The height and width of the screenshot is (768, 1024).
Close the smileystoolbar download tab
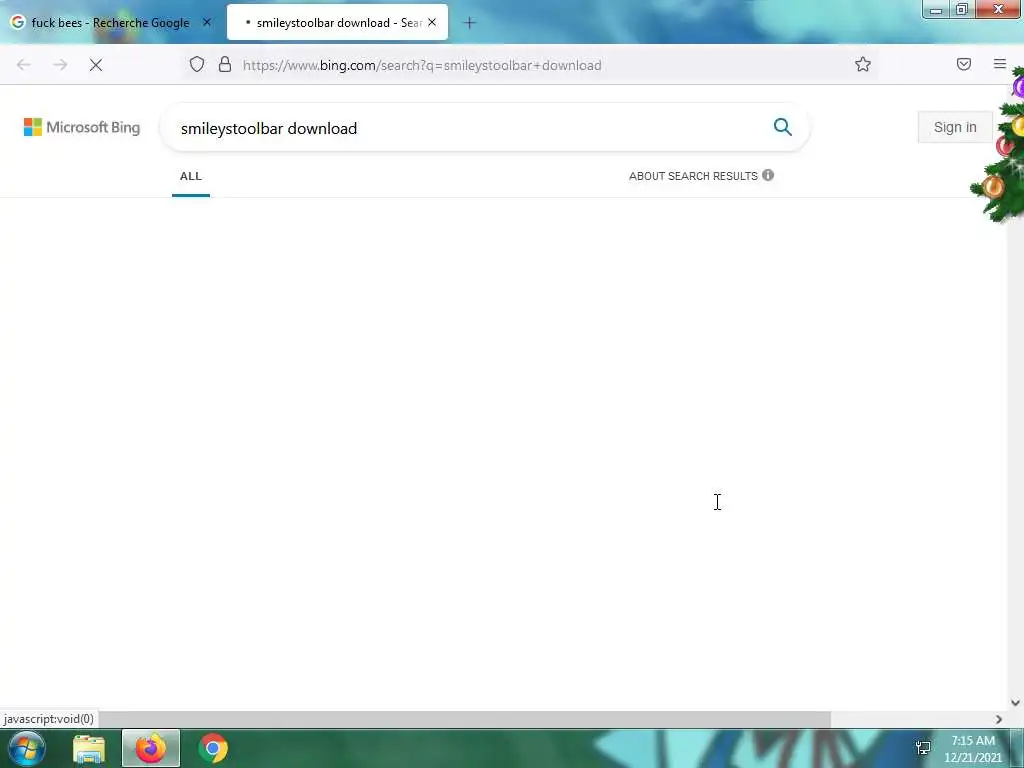tap(432, 22)
